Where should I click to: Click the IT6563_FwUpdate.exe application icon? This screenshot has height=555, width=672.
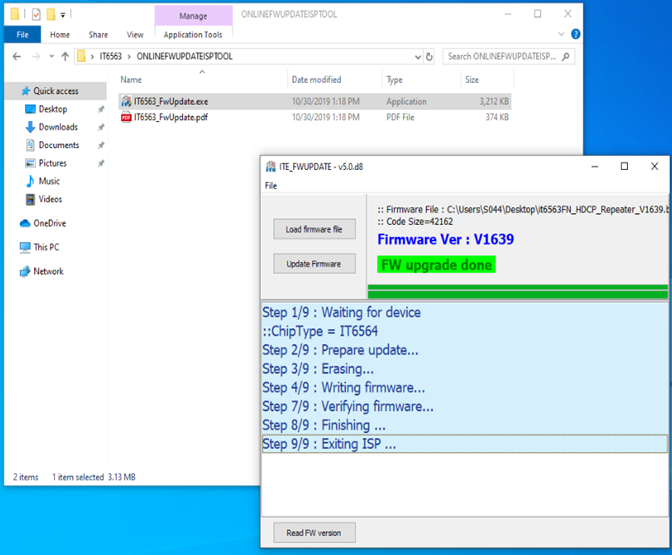[126, 101]
